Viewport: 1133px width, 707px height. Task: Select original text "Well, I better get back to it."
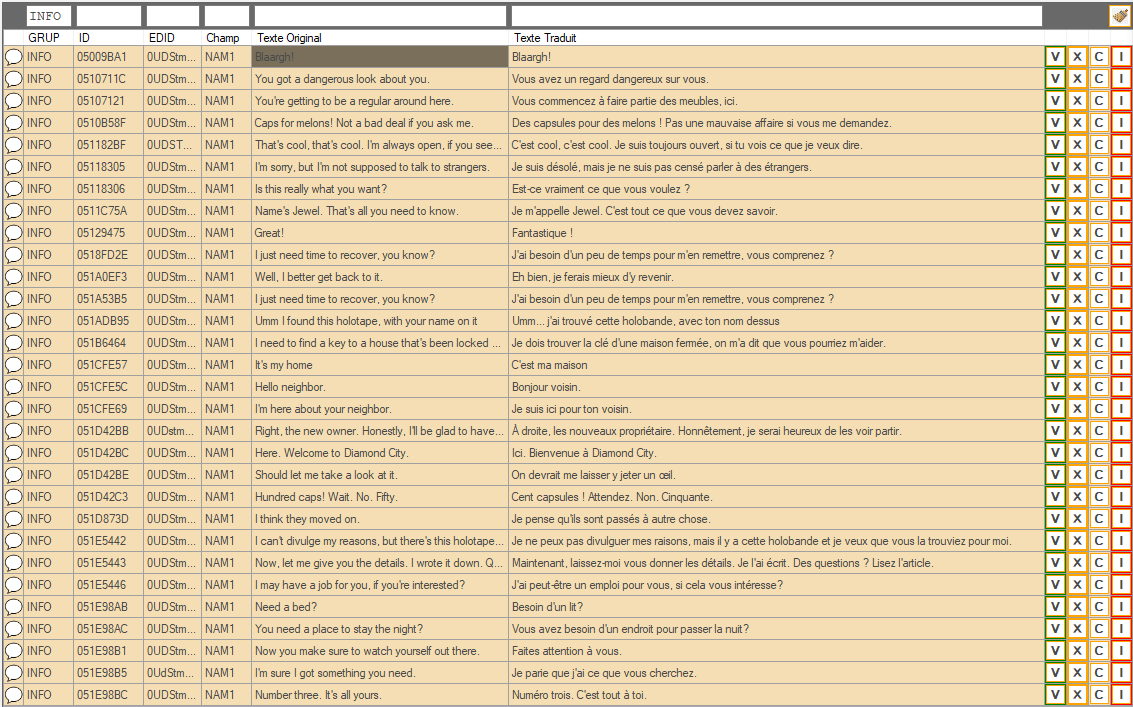click(x=319, y=277)
